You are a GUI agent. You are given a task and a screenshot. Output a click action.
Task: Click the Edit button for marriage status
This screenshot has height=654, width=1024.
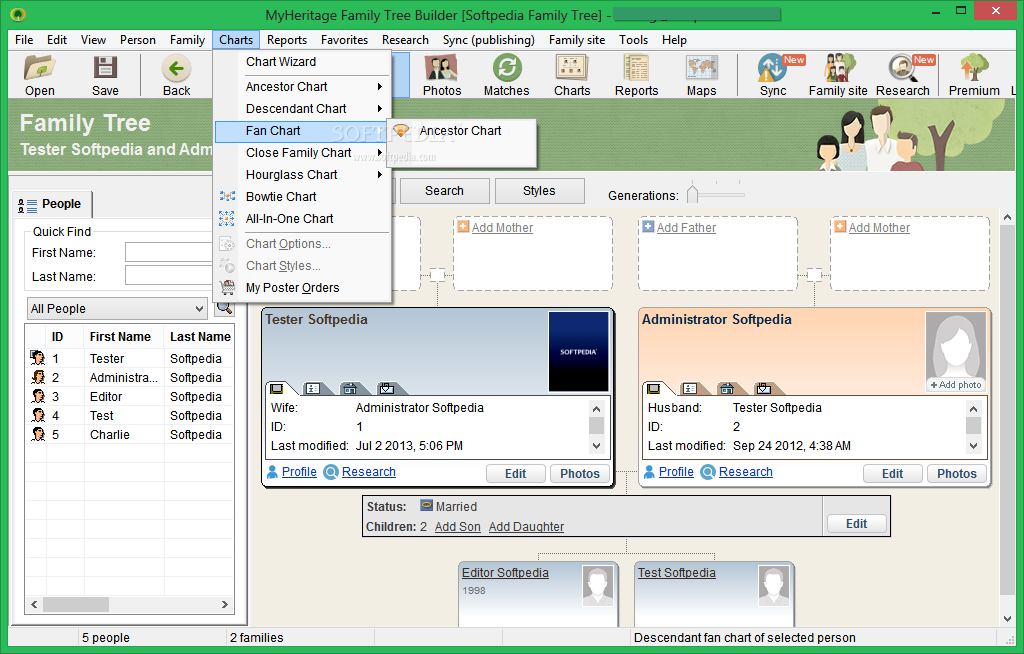tap(856, 523)
